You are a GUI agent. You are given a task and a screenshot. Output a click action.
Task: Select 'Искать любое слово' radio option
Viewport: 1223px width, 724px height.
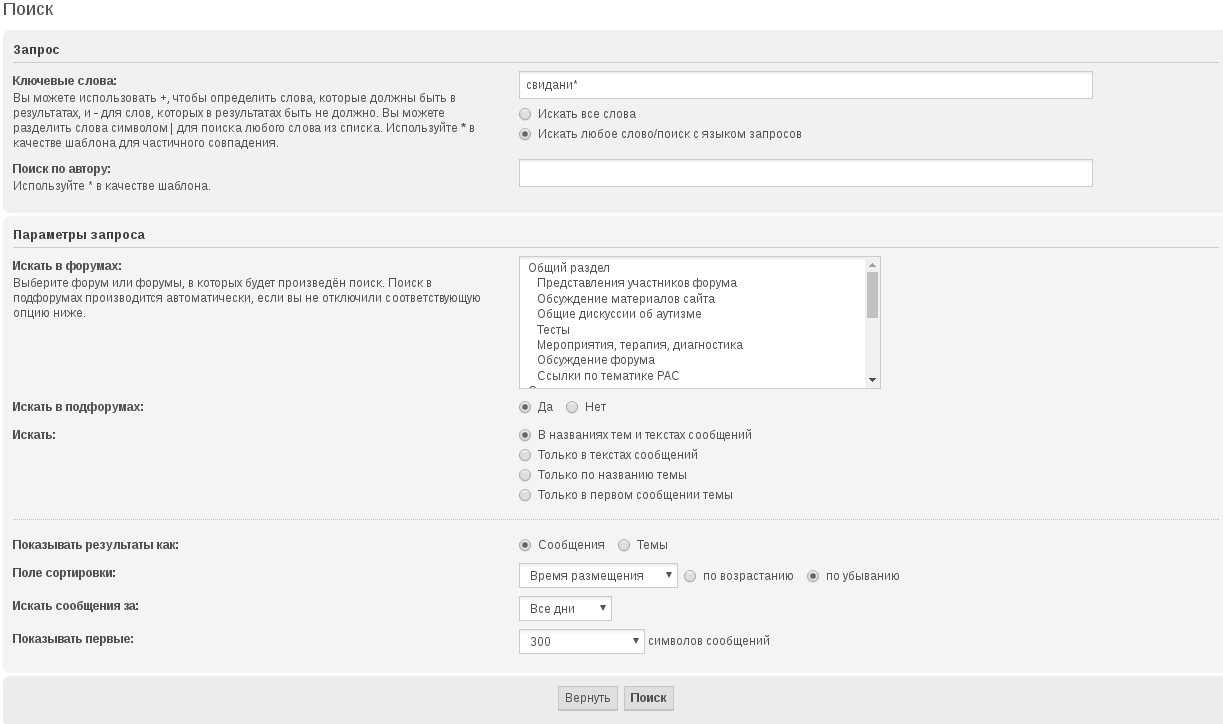point(525,134)
